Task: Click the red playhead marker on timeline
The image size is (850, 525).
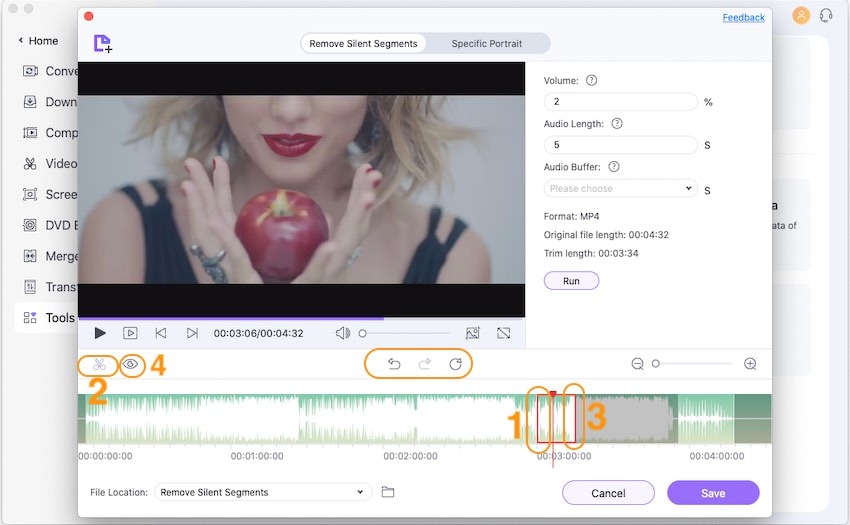Action: click(x=553, y=394)
